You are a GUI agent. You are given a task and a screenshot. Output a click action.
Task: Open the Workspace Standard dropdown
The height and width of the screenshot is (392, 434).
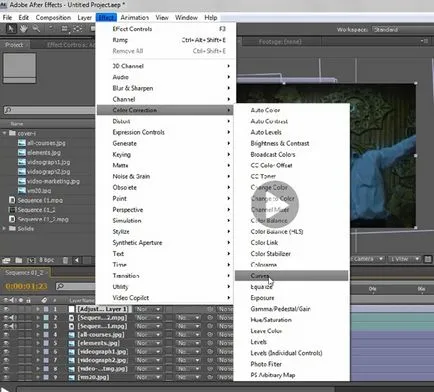point(402,29)
